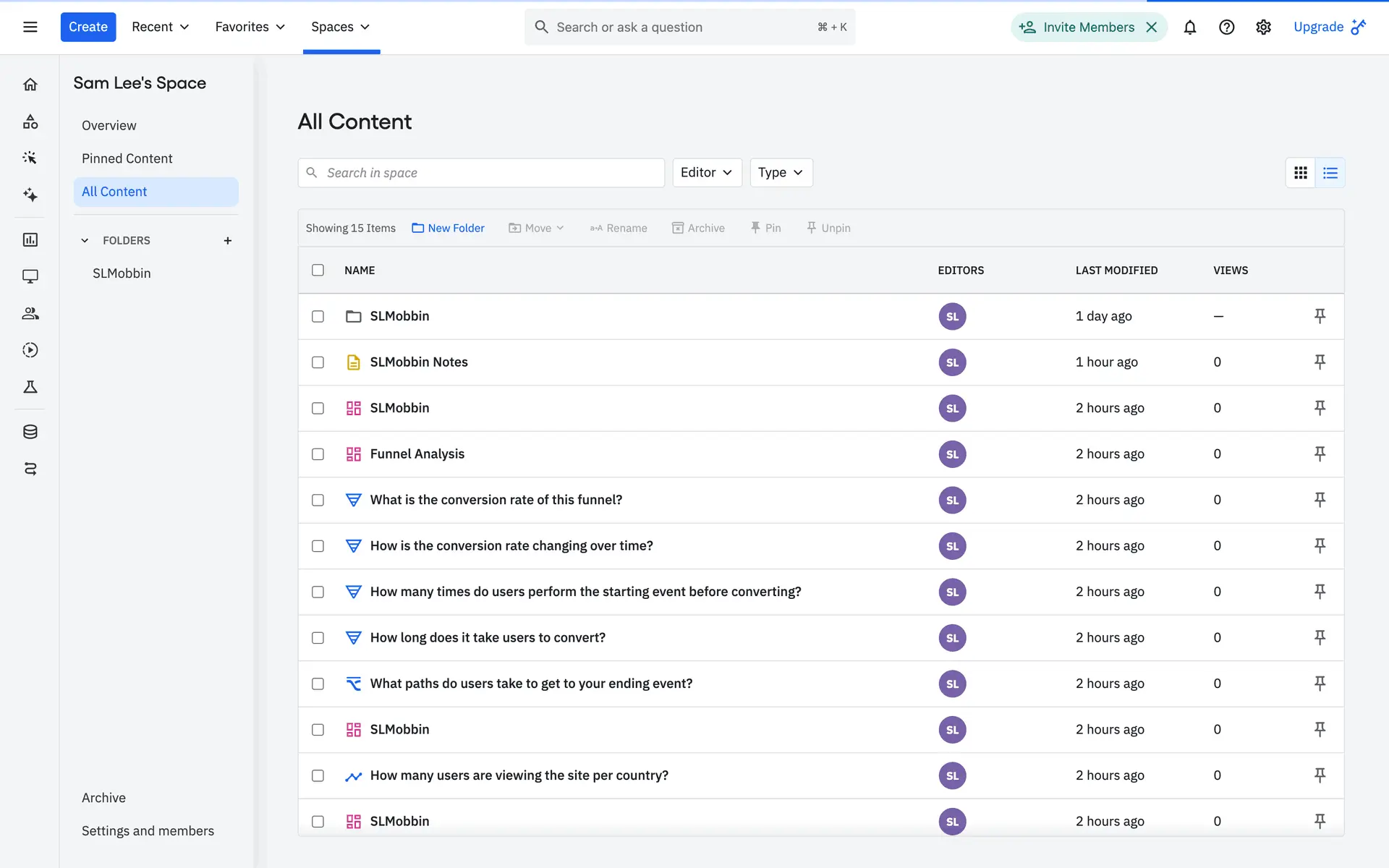Switch to grid view layout

1301,173
